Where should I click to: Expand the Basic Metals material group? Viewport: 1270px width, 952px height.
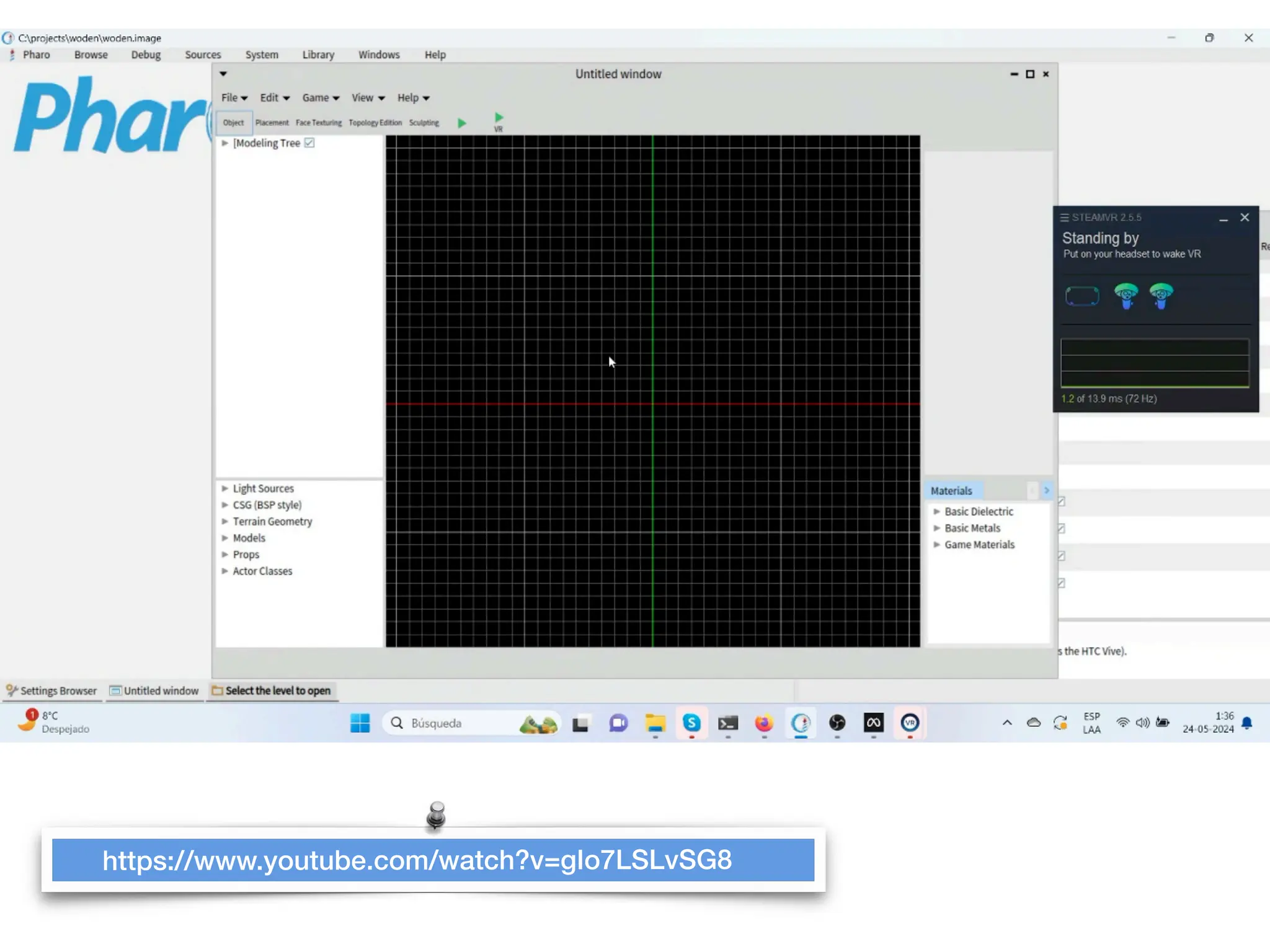click(x=937, y=528)
